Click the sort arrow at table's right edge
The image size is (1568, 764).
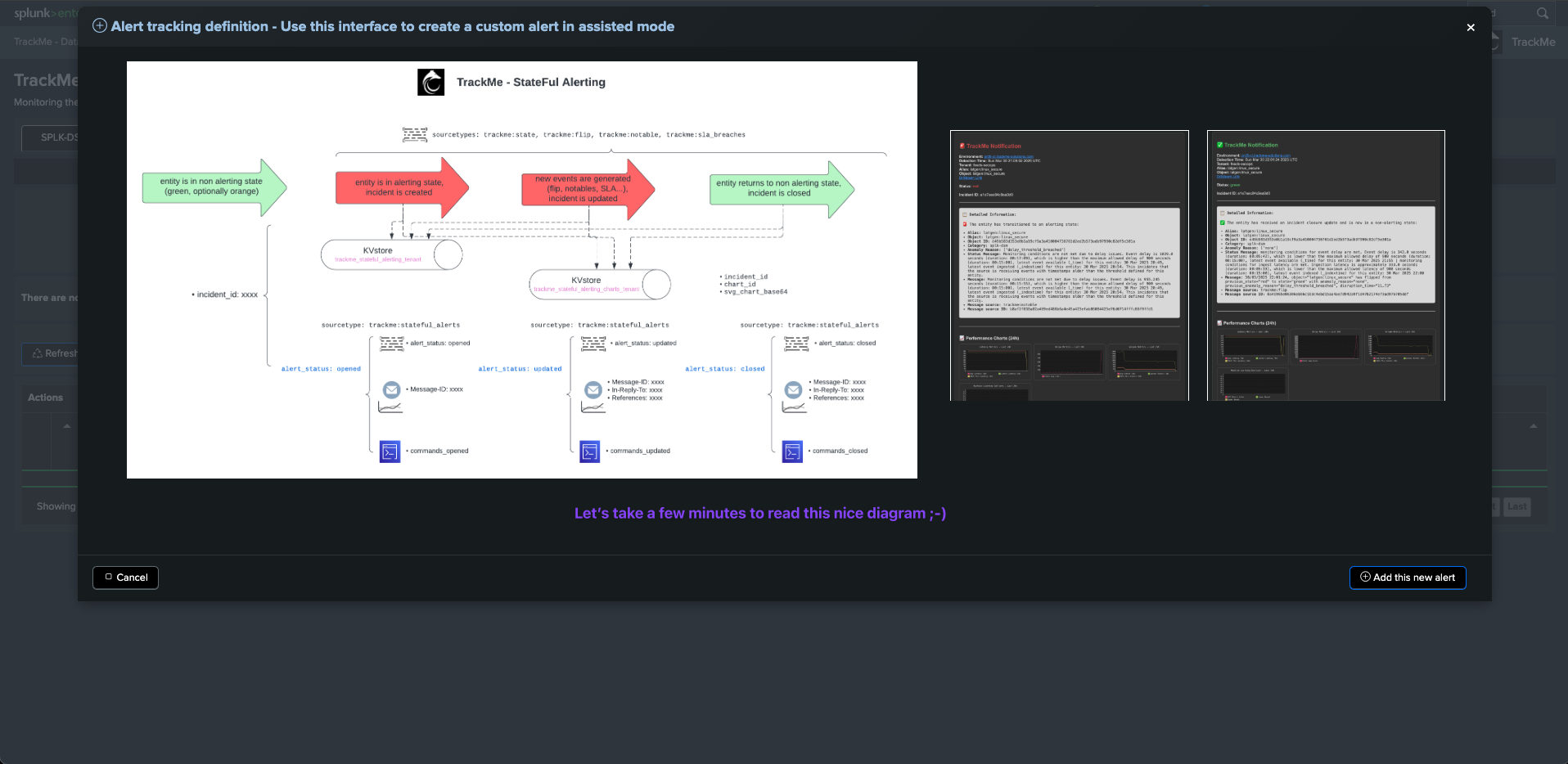pyautogui.click(x=1534, y=426)
